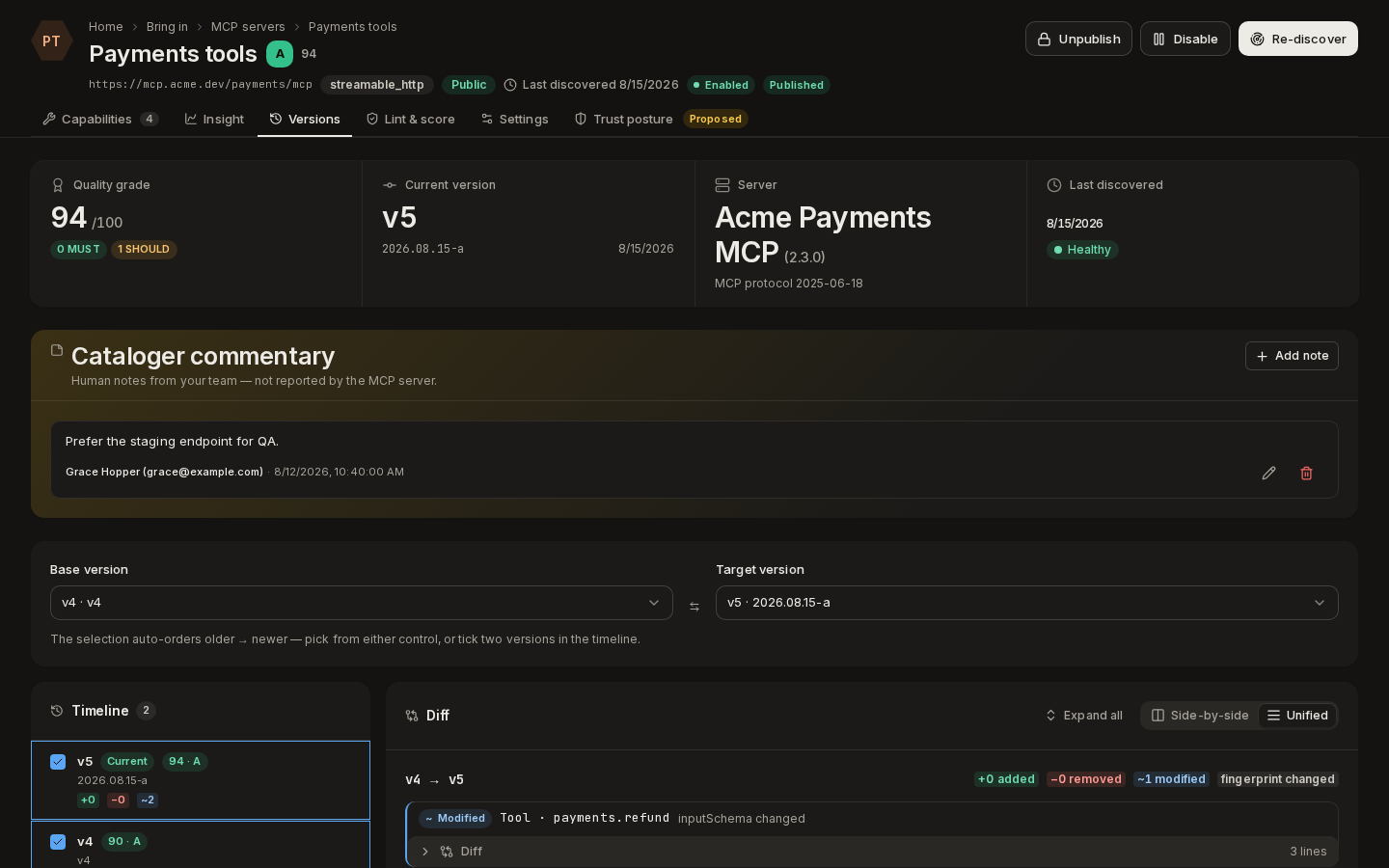Viewport: 1389px width, 868px height.
Task: Click the PT hexagon avatar logo
Action: click(x=51, y=41)
